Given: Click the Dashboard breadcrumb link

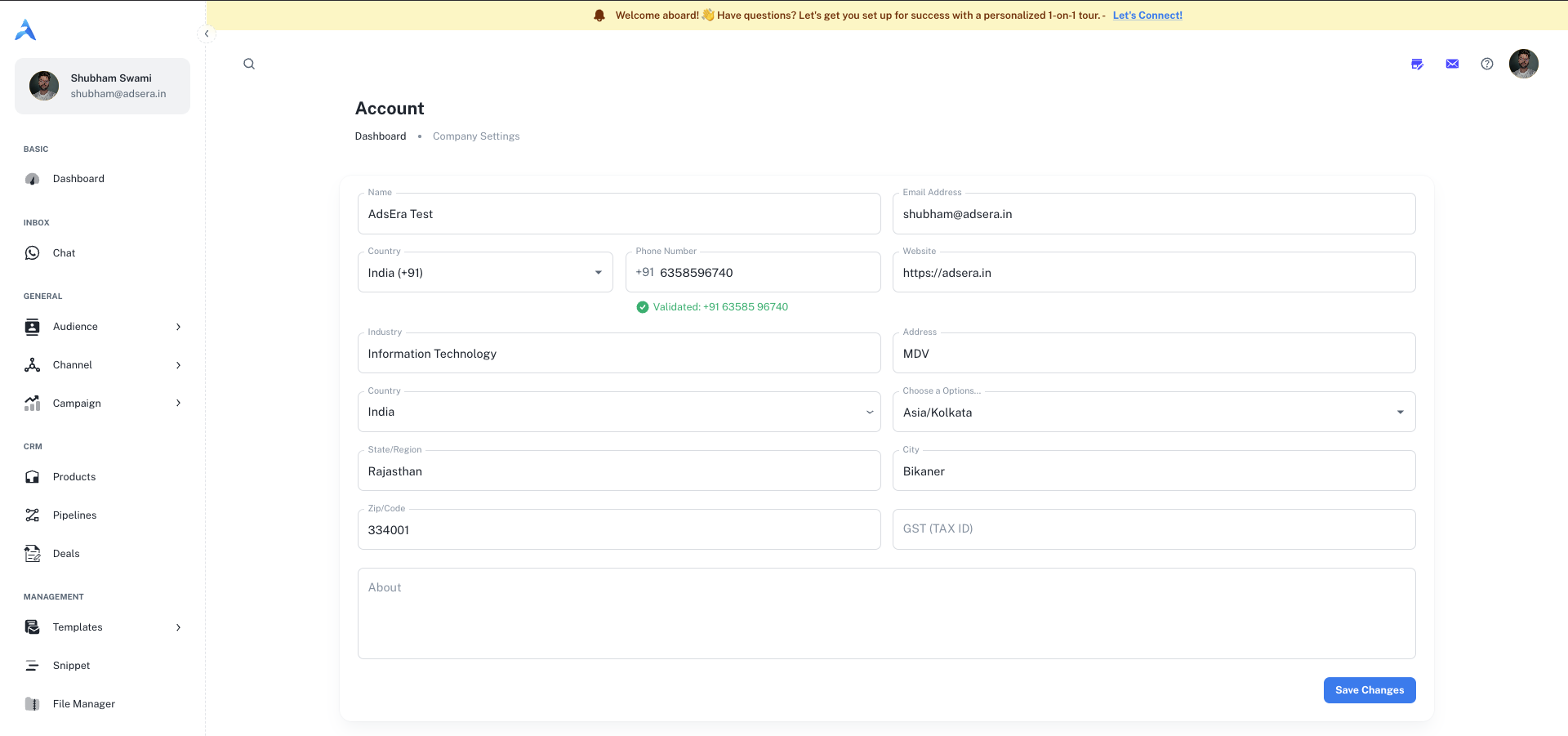Looking at the screenshot, I should tap(380, 136).
